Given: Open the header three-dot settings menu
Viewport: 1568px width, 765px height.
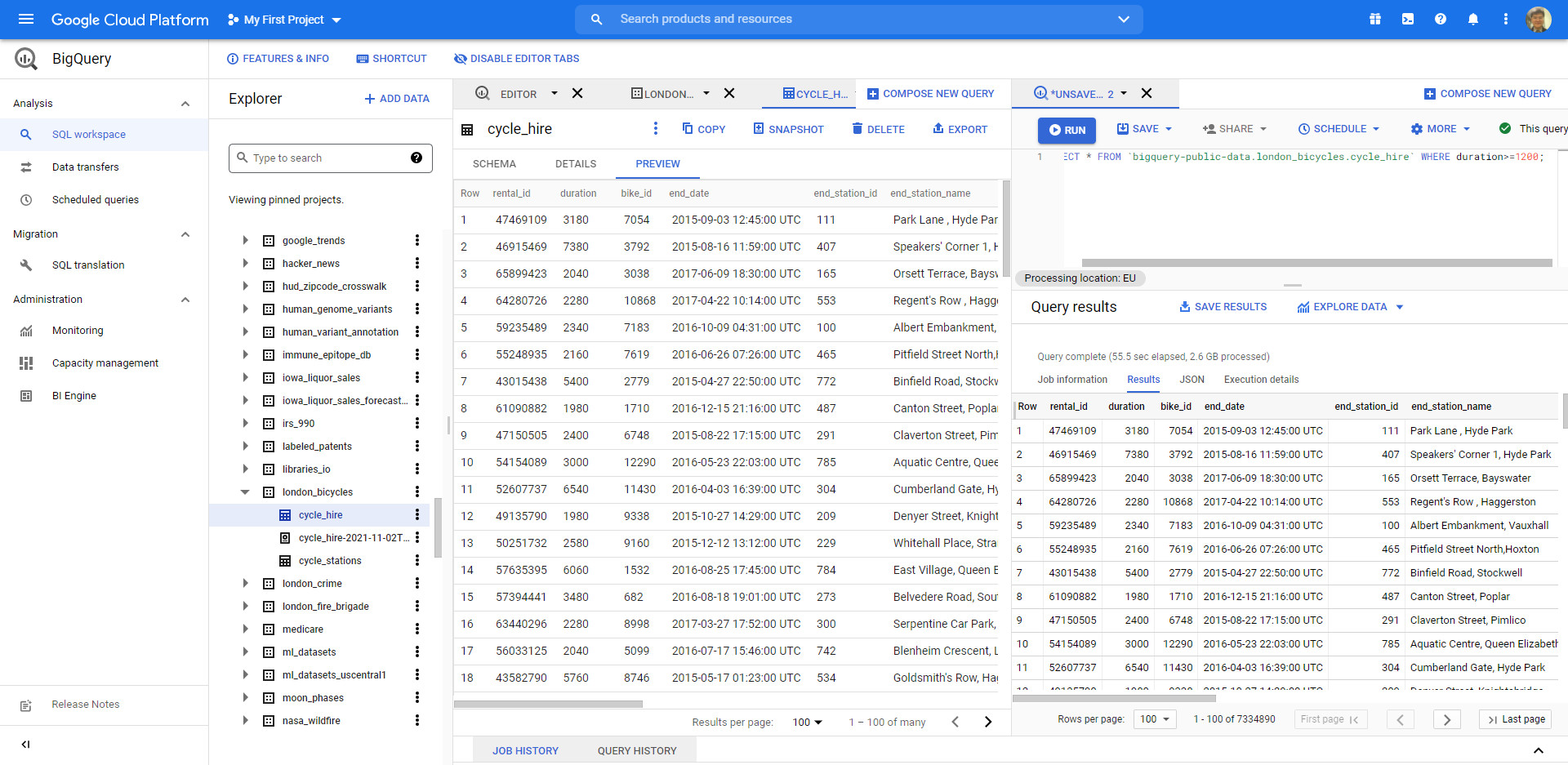Looking at the screenshot, I should 1506,19.
